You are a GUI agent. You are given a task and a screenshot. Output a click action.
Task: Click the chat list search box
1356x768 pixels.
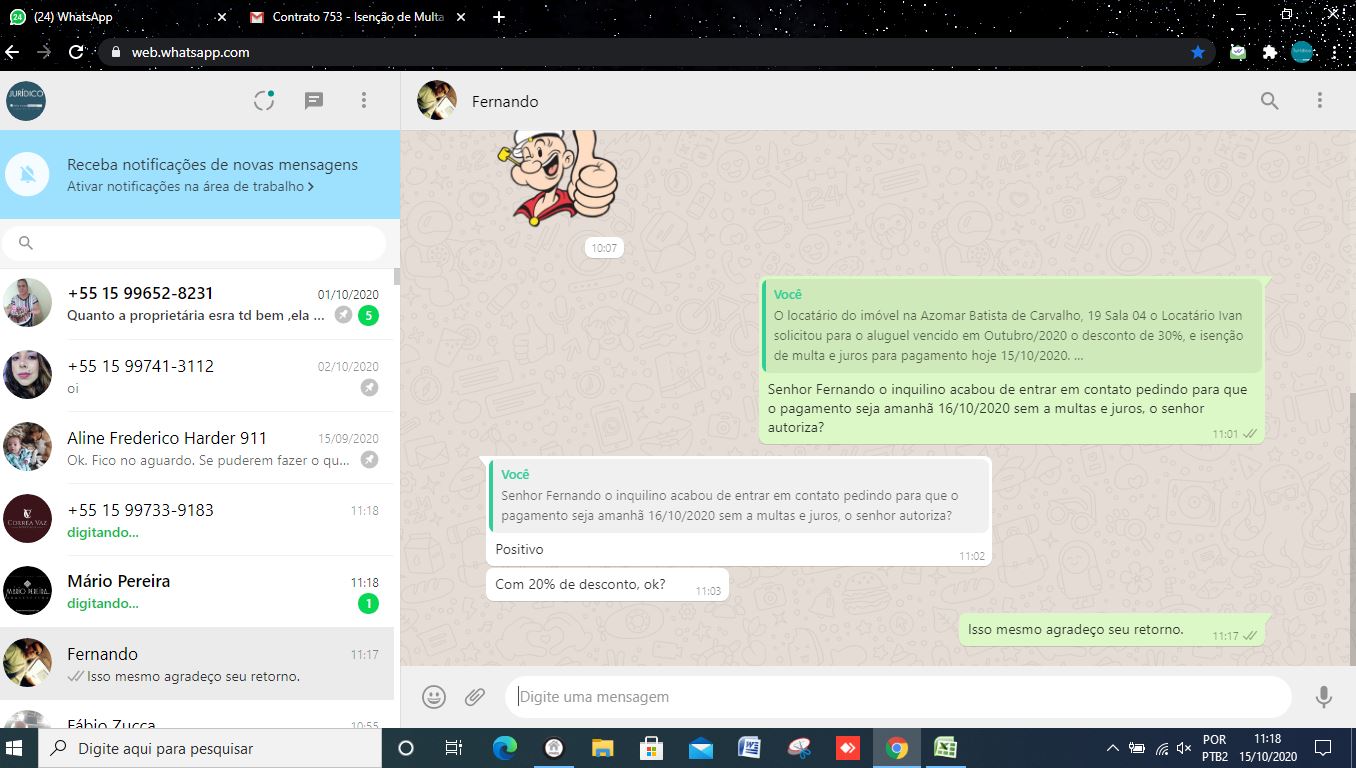[x=200, y=243]
